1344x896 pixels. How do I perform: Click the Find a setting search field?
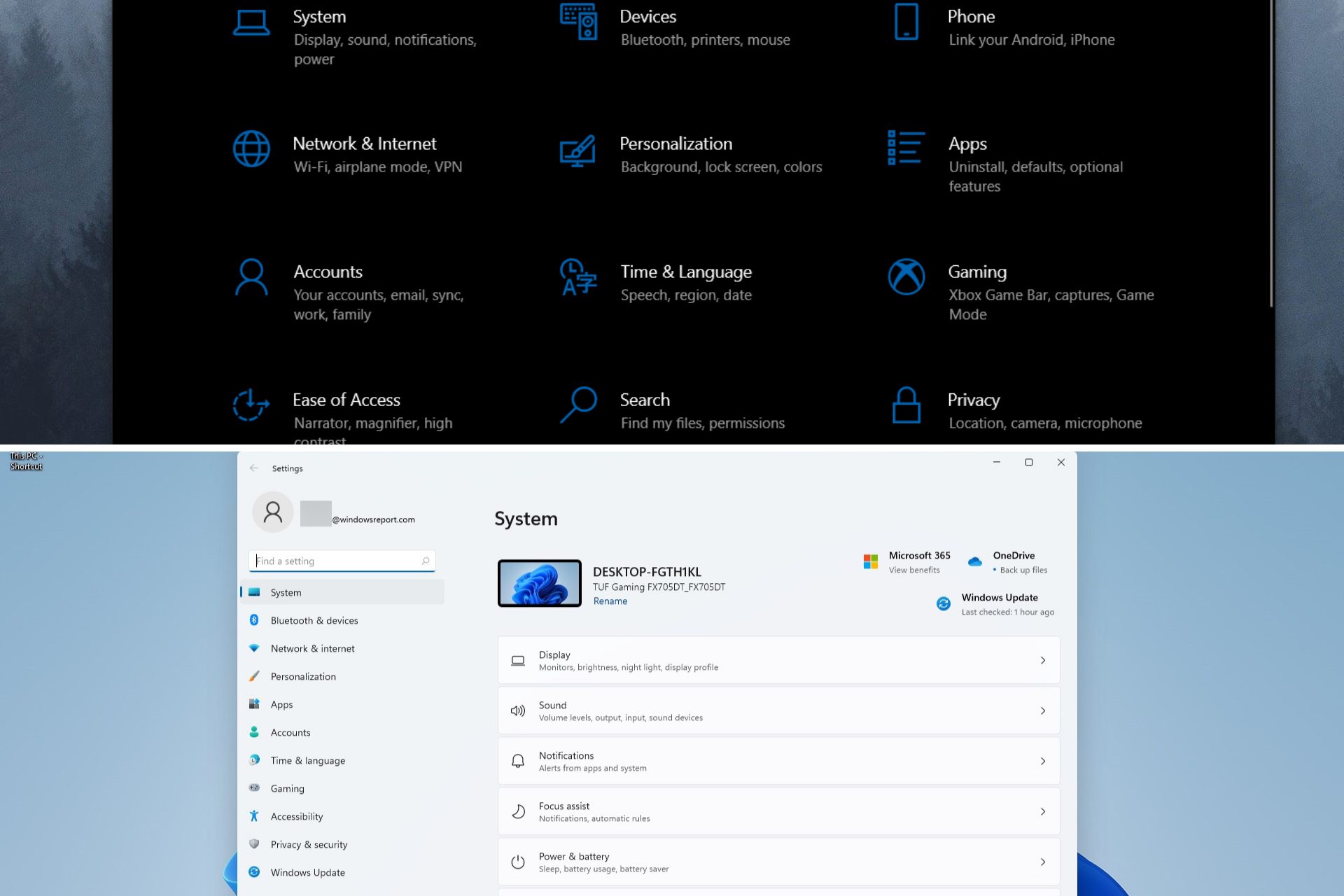(x=342, y=561)
